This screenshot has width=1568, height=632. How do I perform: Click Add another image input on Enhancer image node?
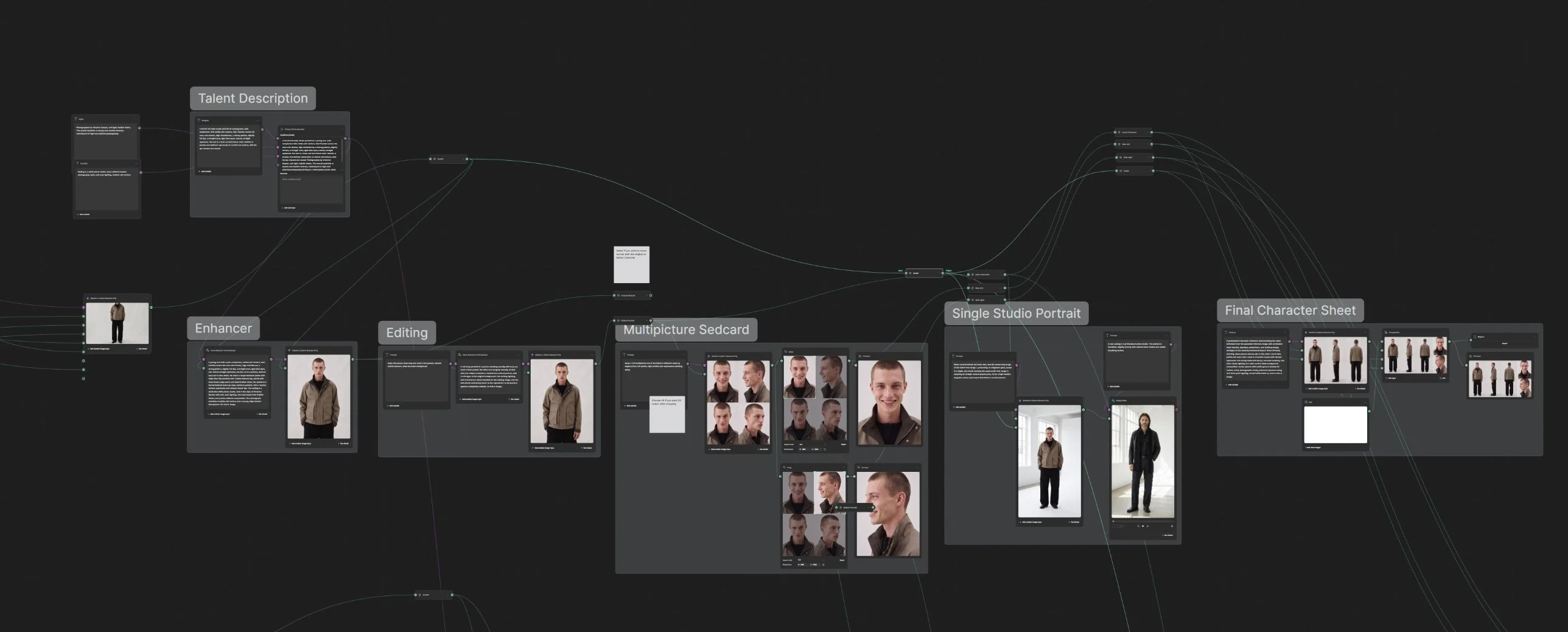(x=301, y=443)
